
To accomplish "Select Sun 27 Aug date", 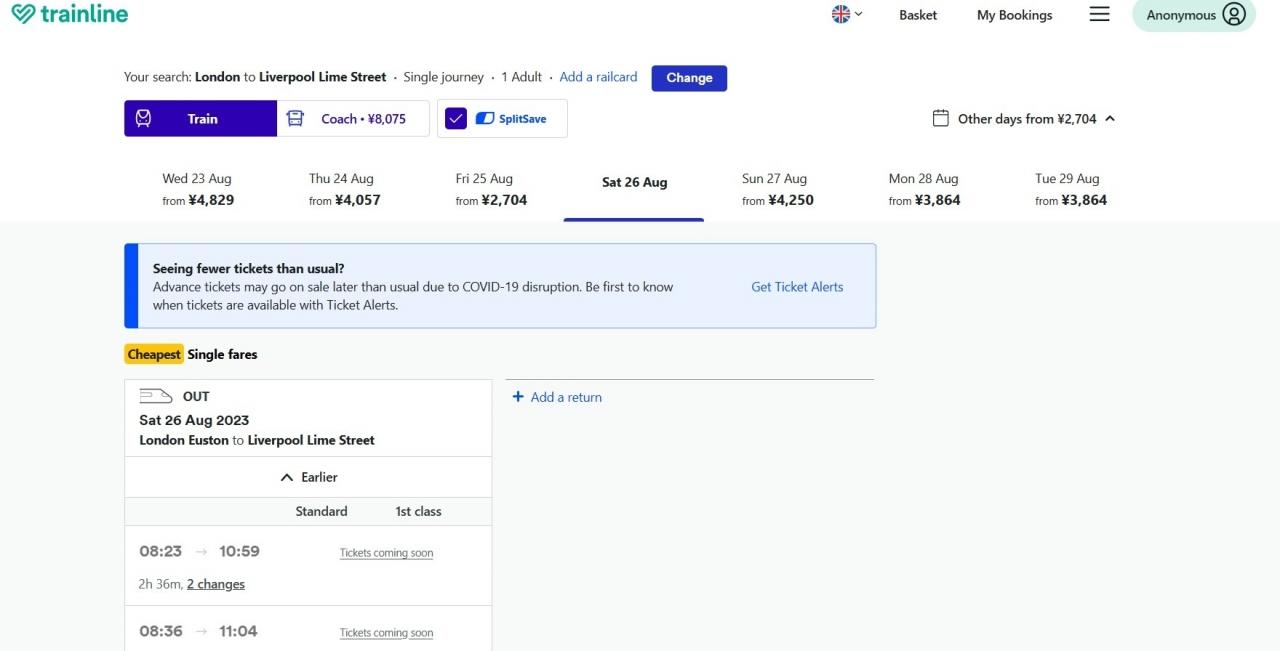I will [777, 189].
